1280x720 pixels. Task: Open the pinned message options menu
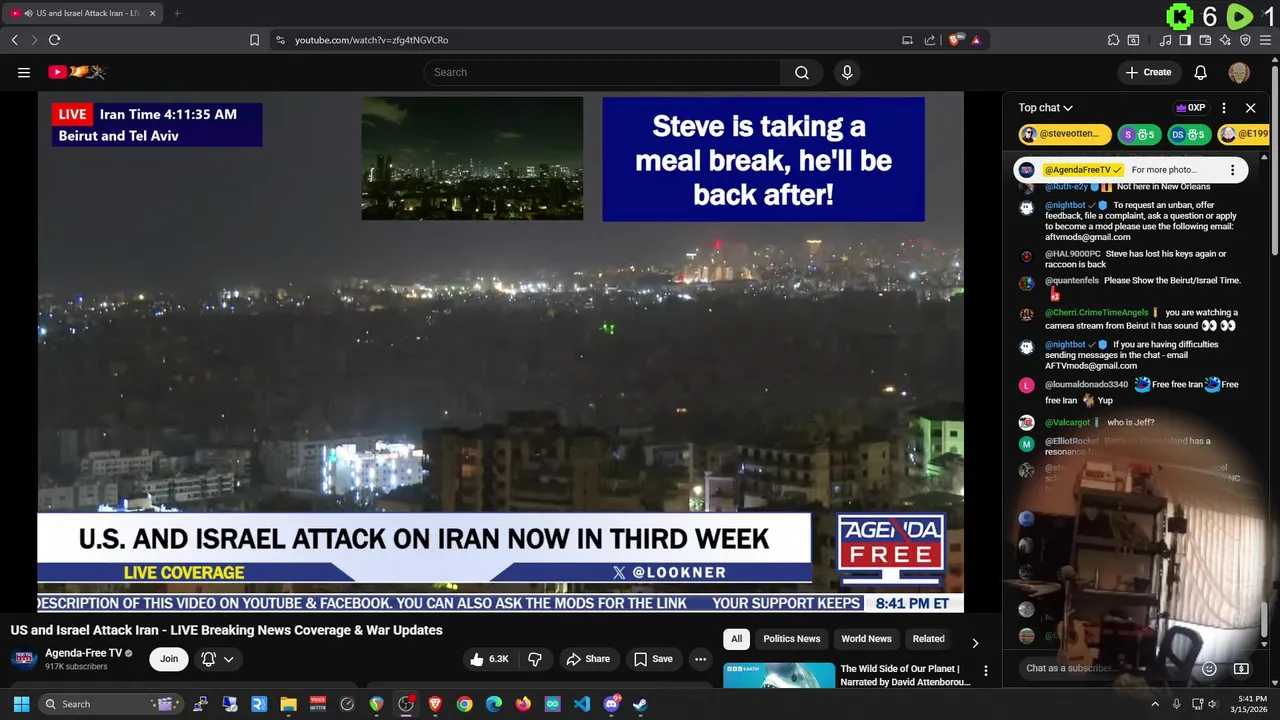(x=1232, y=170)
